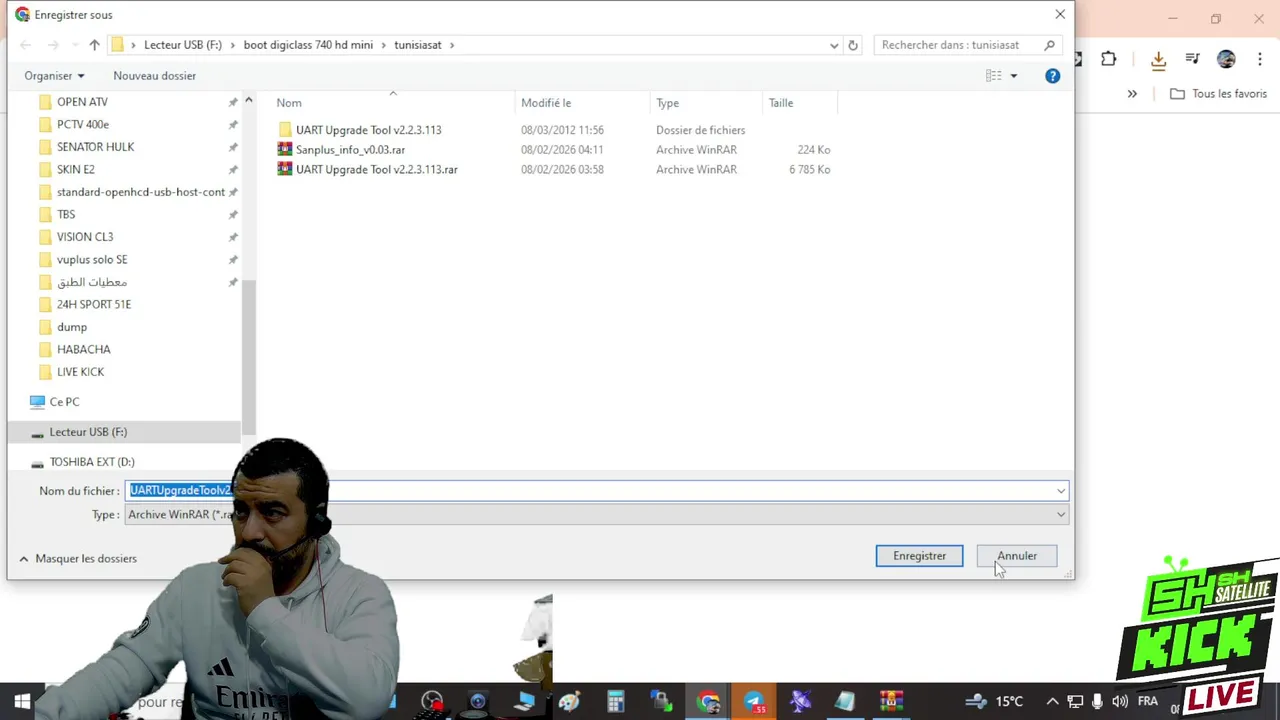Select Lecteur USB (F:) breadcrumb segment
Screen dimensions: 1280x720
pos(183,45)
